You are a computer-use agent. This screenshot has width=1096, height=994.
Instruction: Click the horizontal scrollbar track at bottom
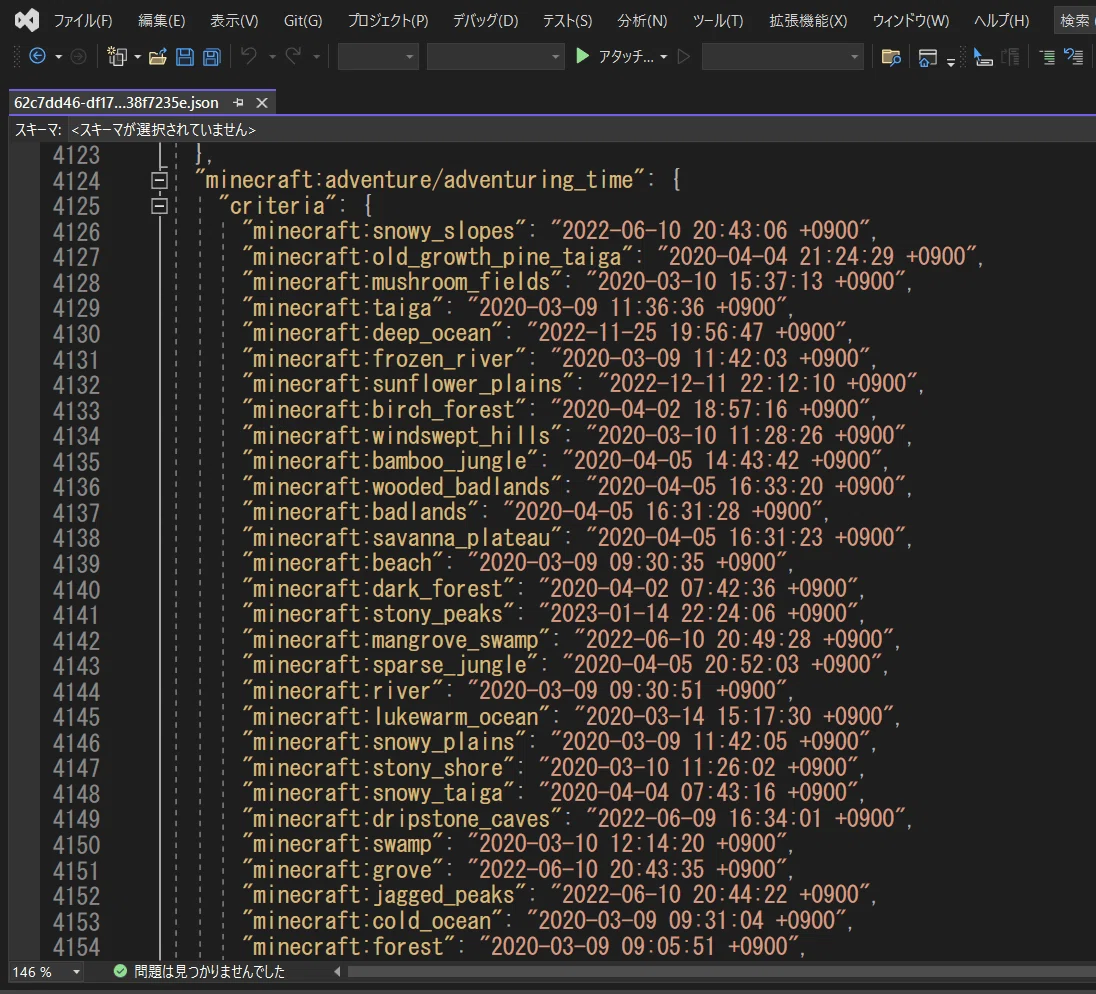point(721,972)
